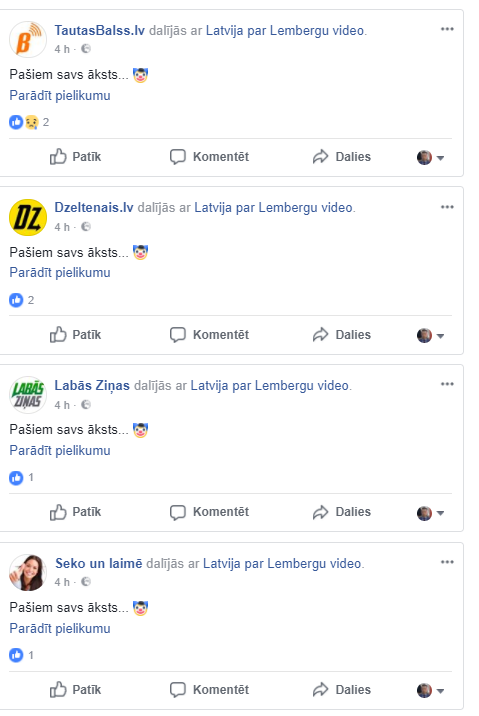Open the TautasBalss.lv orange logo avatar
Image resolution: width=479 pixels, height=716 pixels.
(x=28, y=39)
